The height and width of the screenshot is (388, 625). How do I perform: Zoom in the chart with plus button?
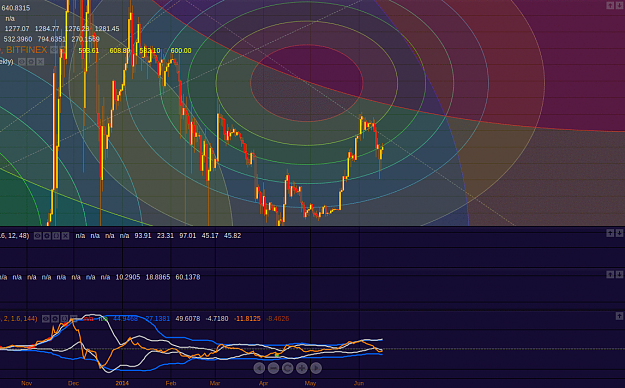pos(302,368)
